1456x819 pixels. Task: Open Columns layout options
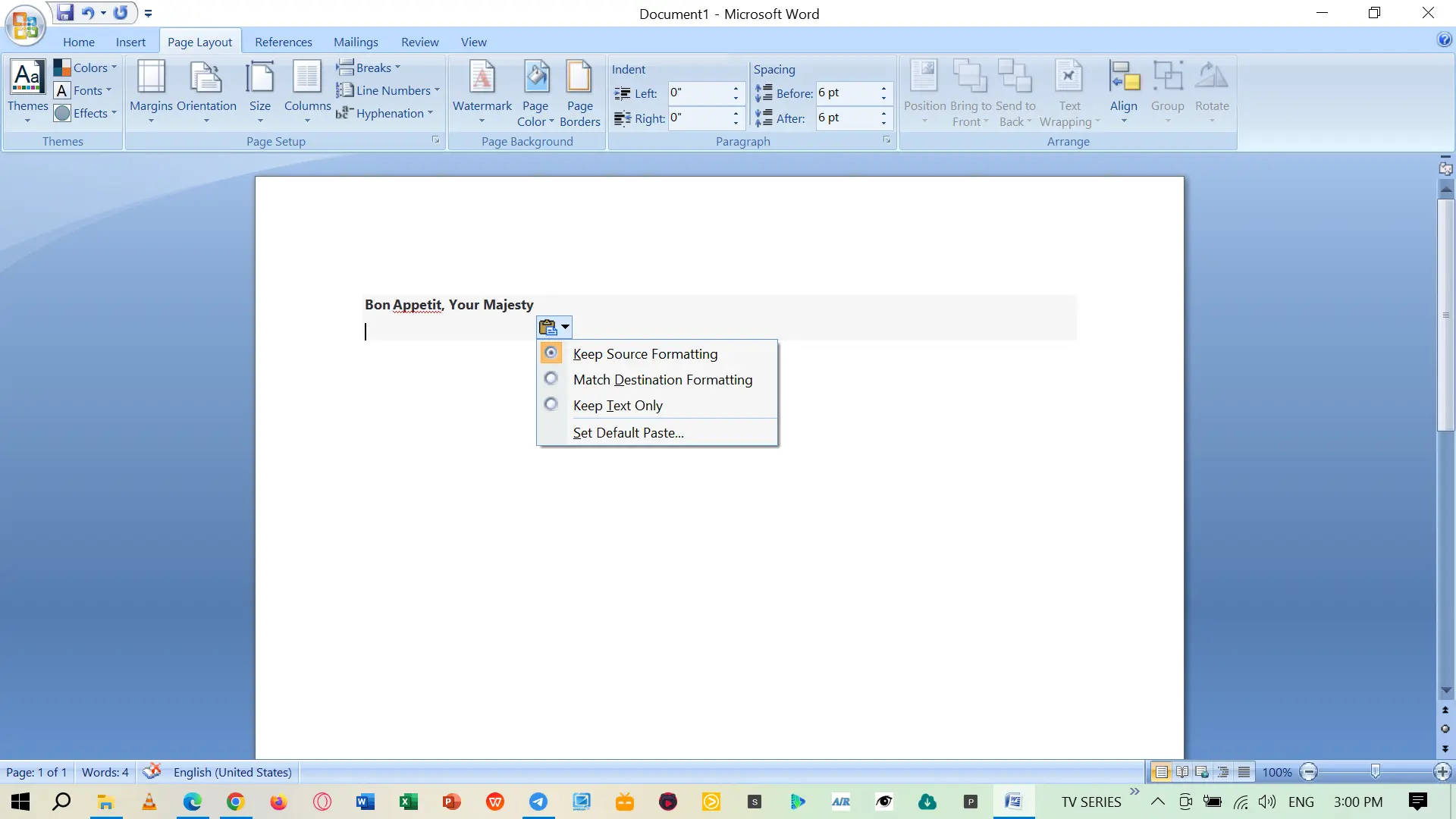pos(307,92)
